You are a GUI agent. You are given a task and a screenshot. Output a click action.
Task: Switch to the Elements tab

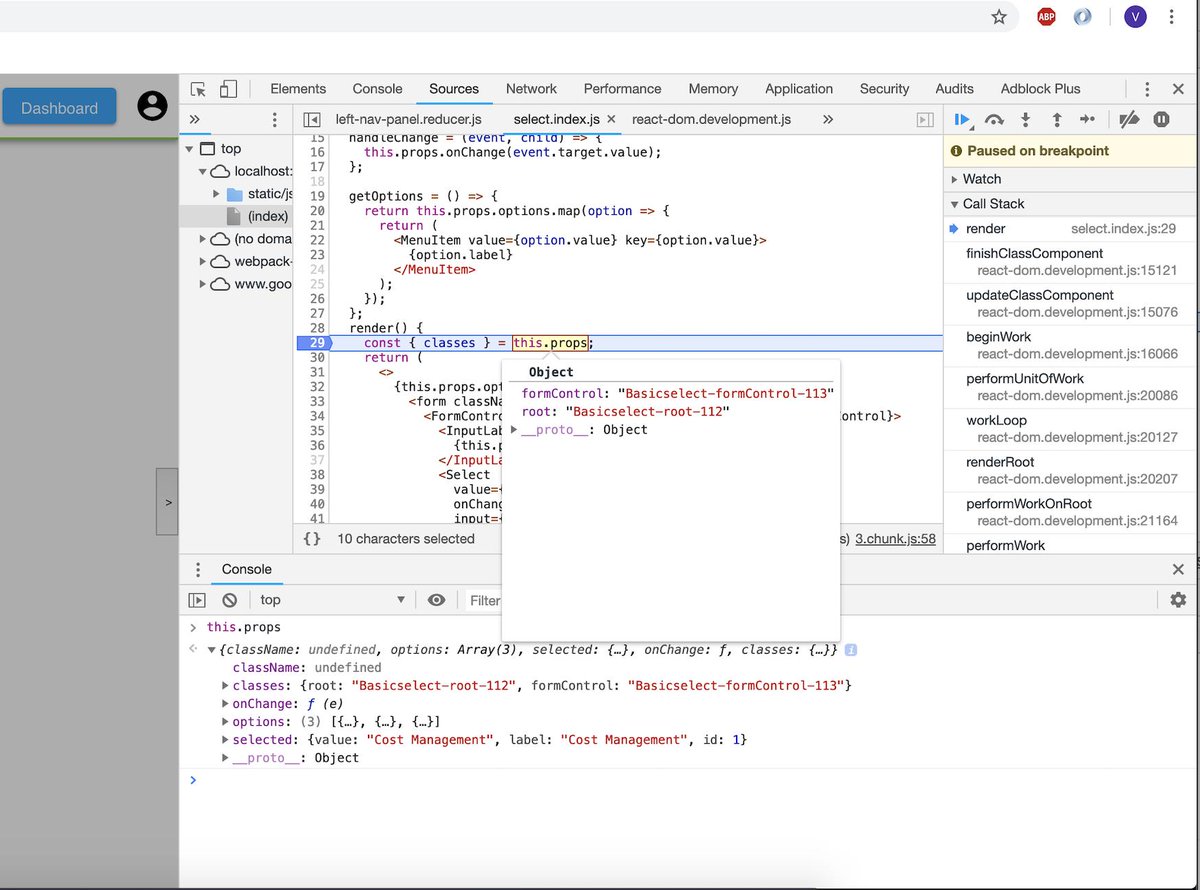click(x=298, y=89)
